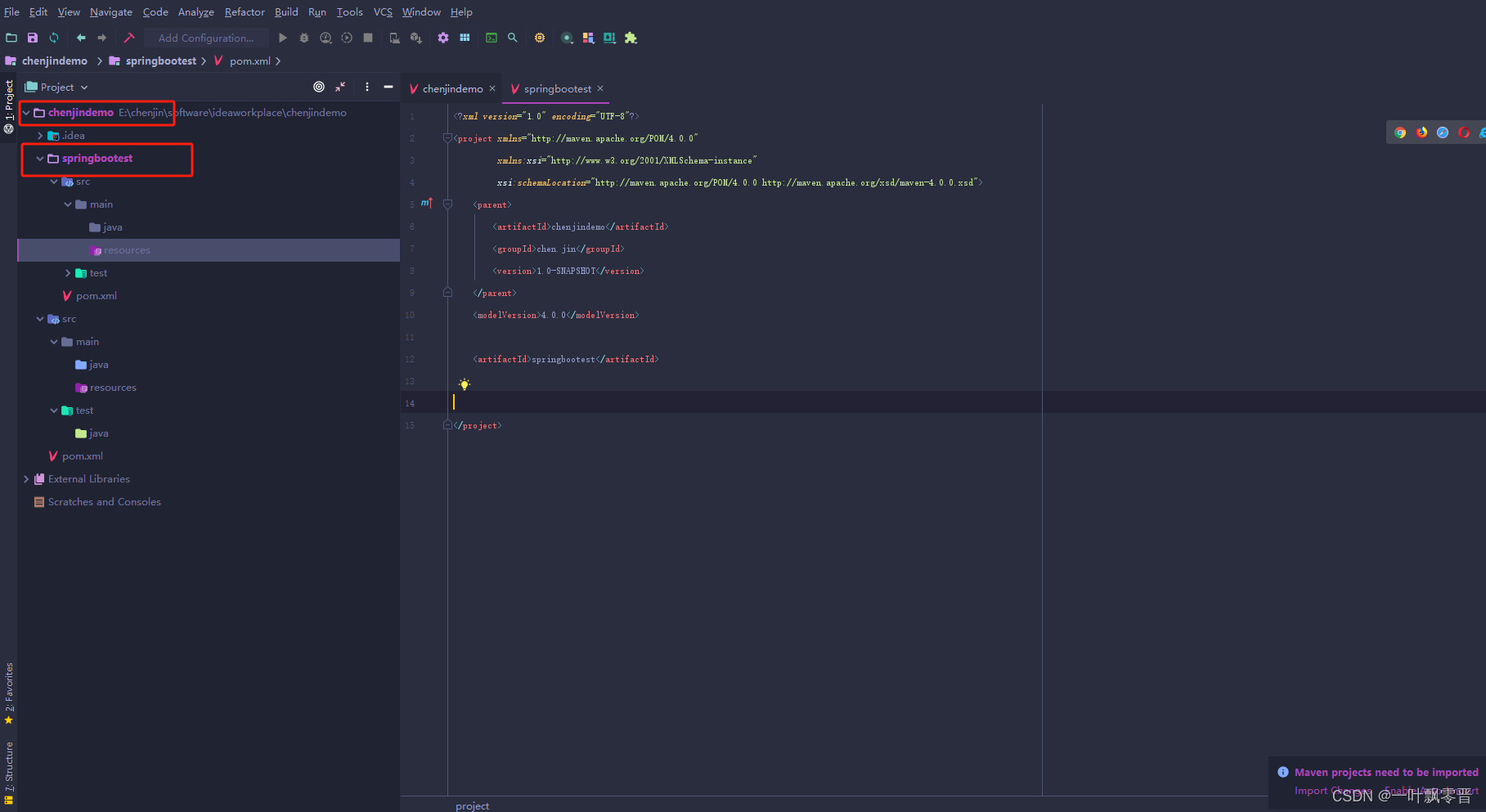Expand the test folder under springbootest
The image size is (1486, 812).
[68, 273]
